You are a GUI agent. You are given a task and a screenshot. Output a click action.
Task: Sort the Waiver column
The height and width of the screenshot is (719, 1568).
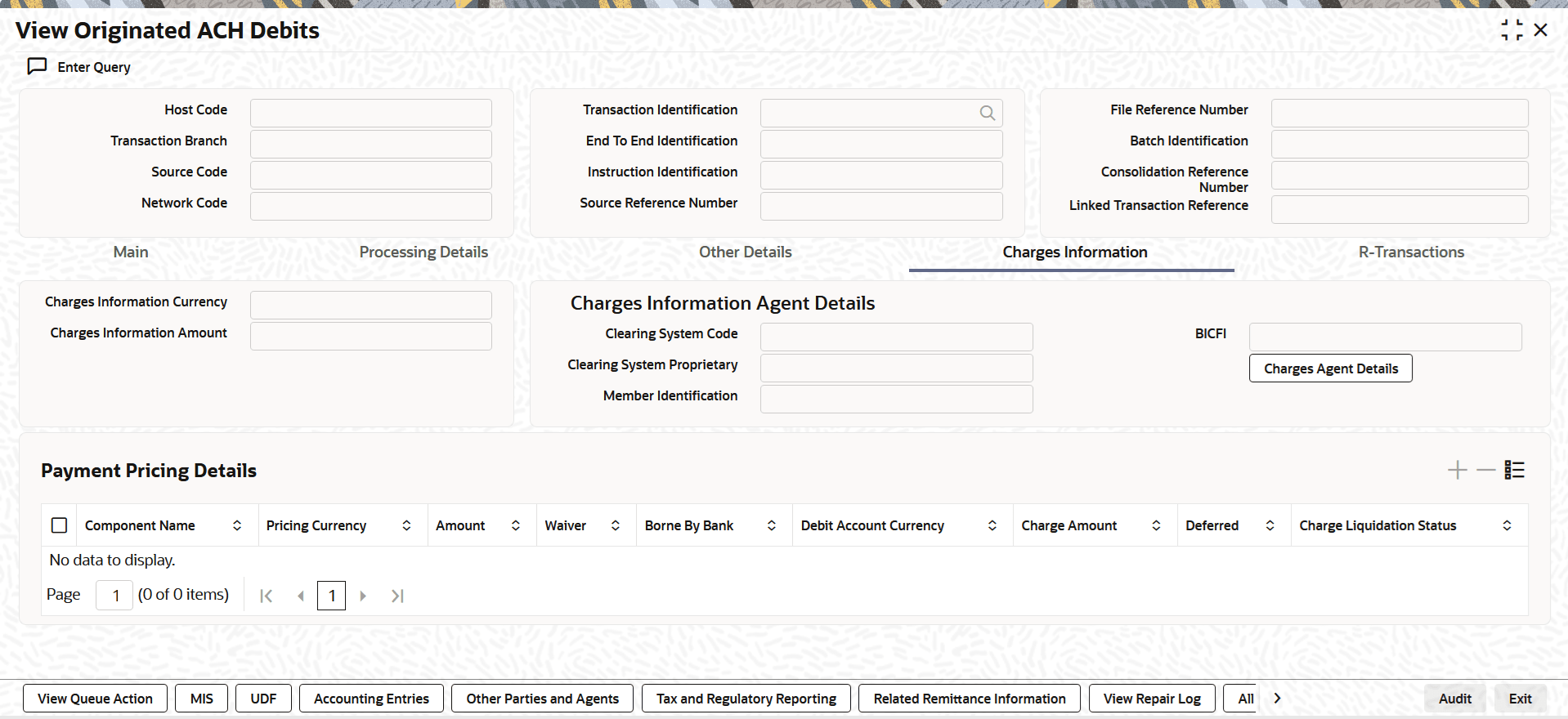click(616, 525)
